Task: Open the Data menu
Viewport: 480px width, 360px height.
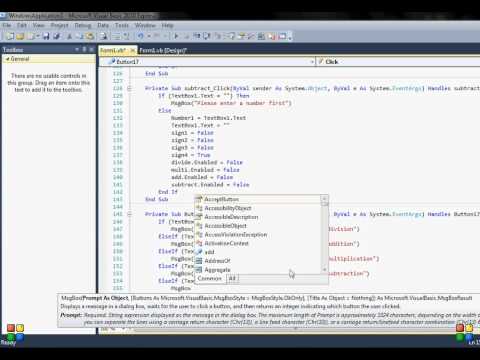Action: [x=103, y=25]
